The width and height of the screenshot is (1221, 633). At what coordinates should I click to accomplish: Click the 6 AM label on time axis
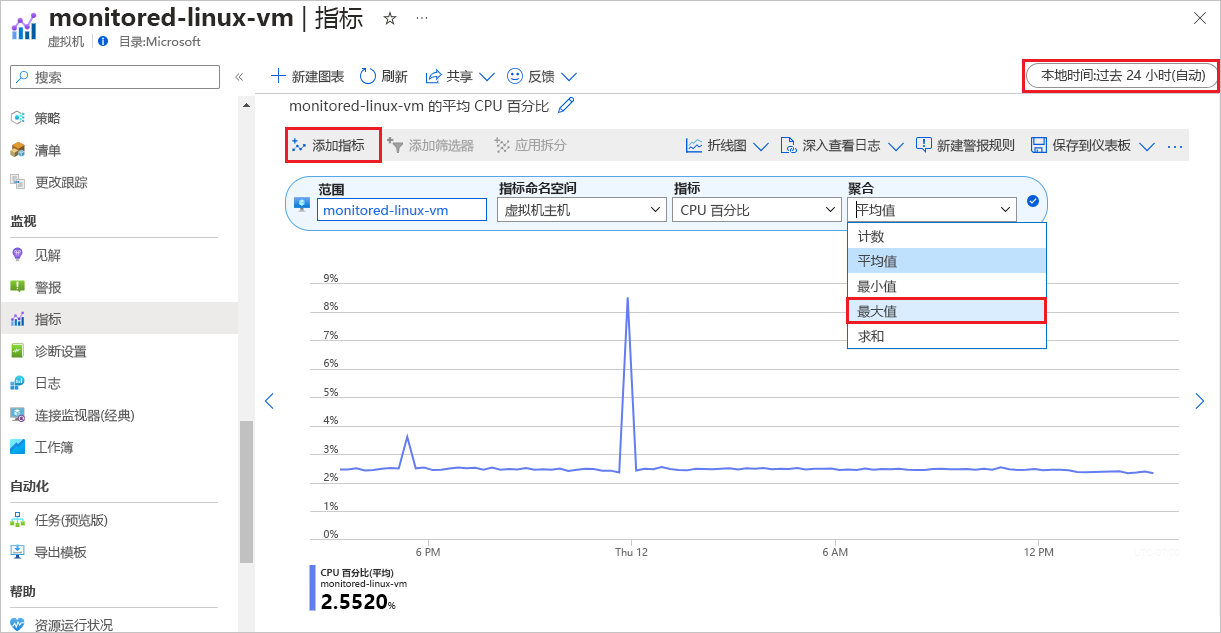[835, 552]
